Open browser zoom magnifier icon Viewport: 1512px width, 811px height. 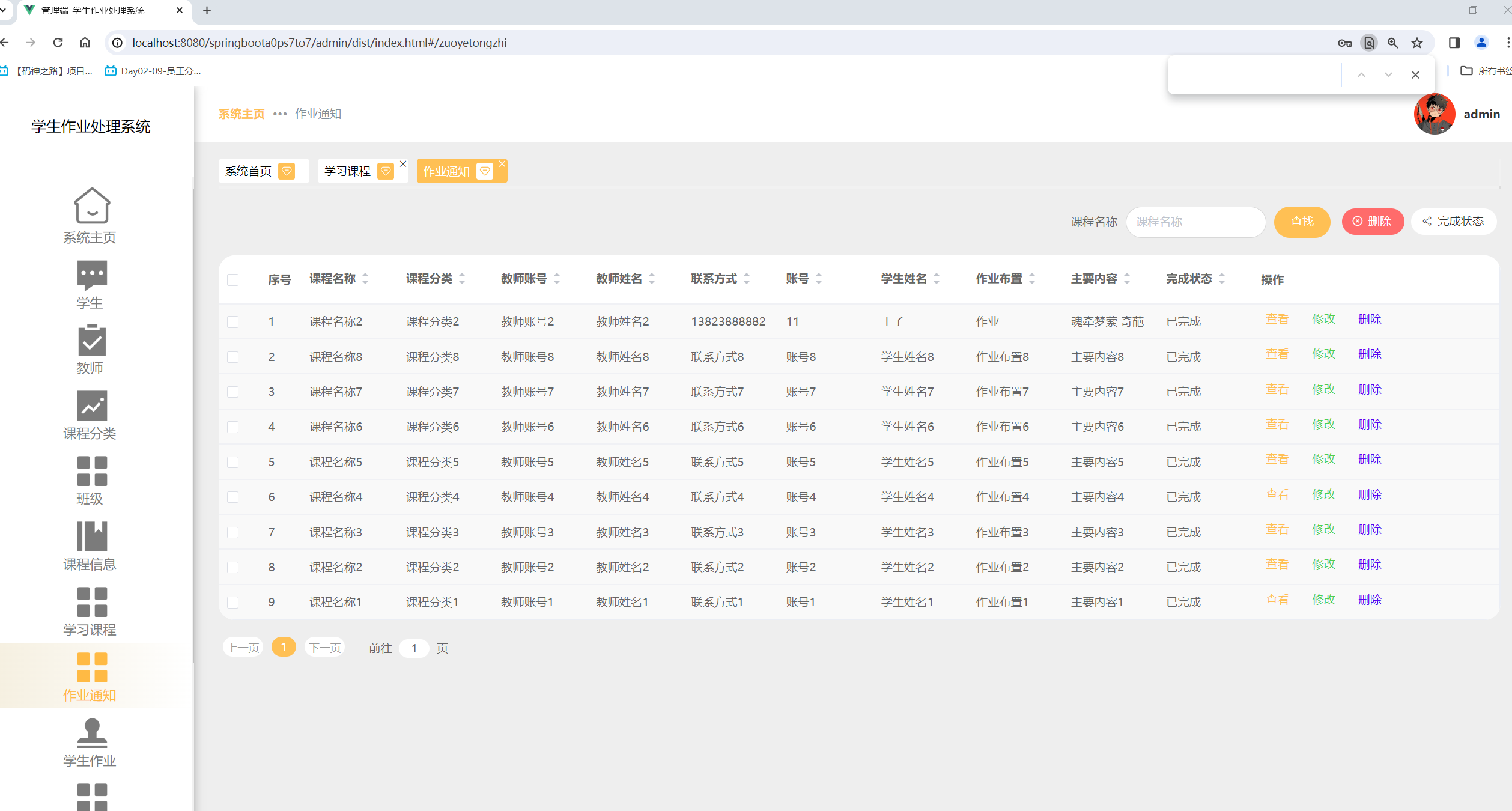click(x=1393, y=43)
